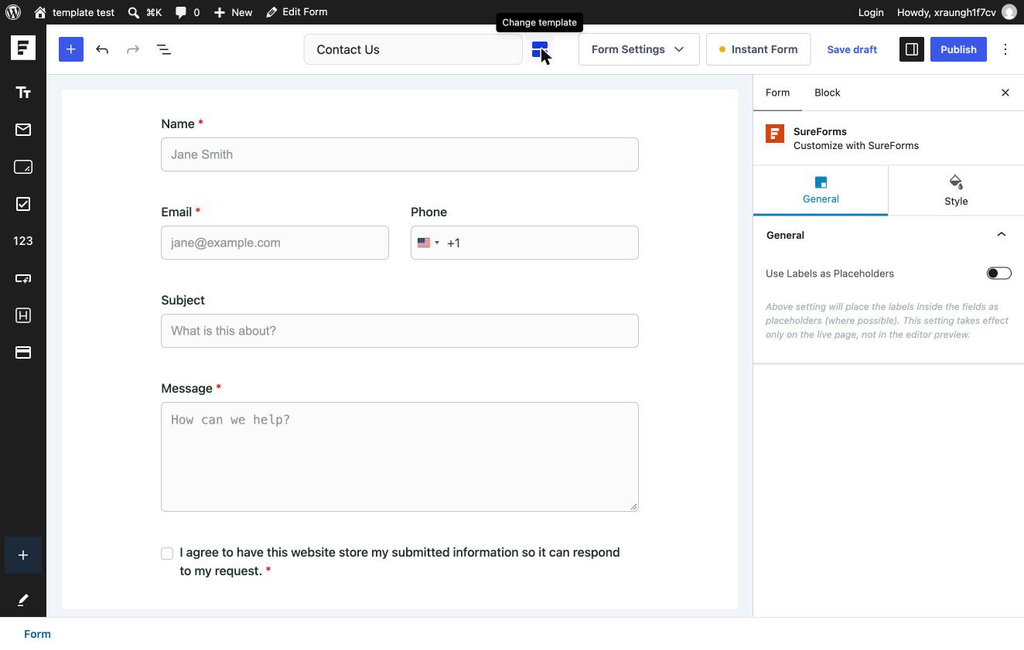Click the plus button at sidebar bottom
Viewport: 1024px width, 650px height.
click(23, 555)
